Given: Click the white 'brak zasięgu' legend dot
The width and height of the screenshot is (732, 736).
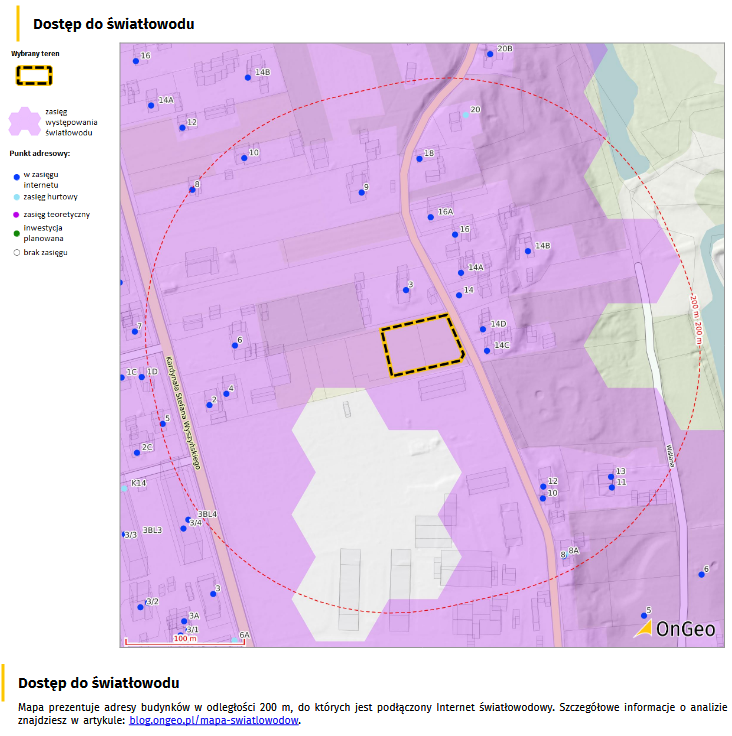Looking at the screenshot, I should coord(16,253).
